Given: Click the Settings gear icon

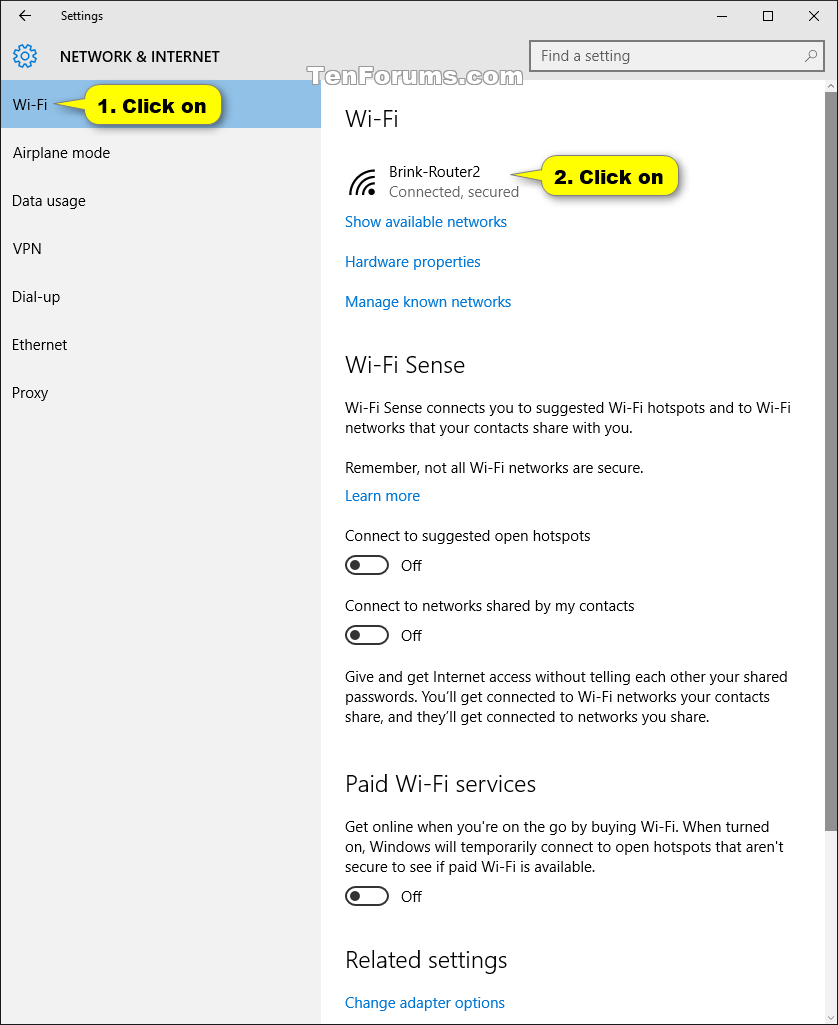Looking at the screenshot, I should [25, 56].
